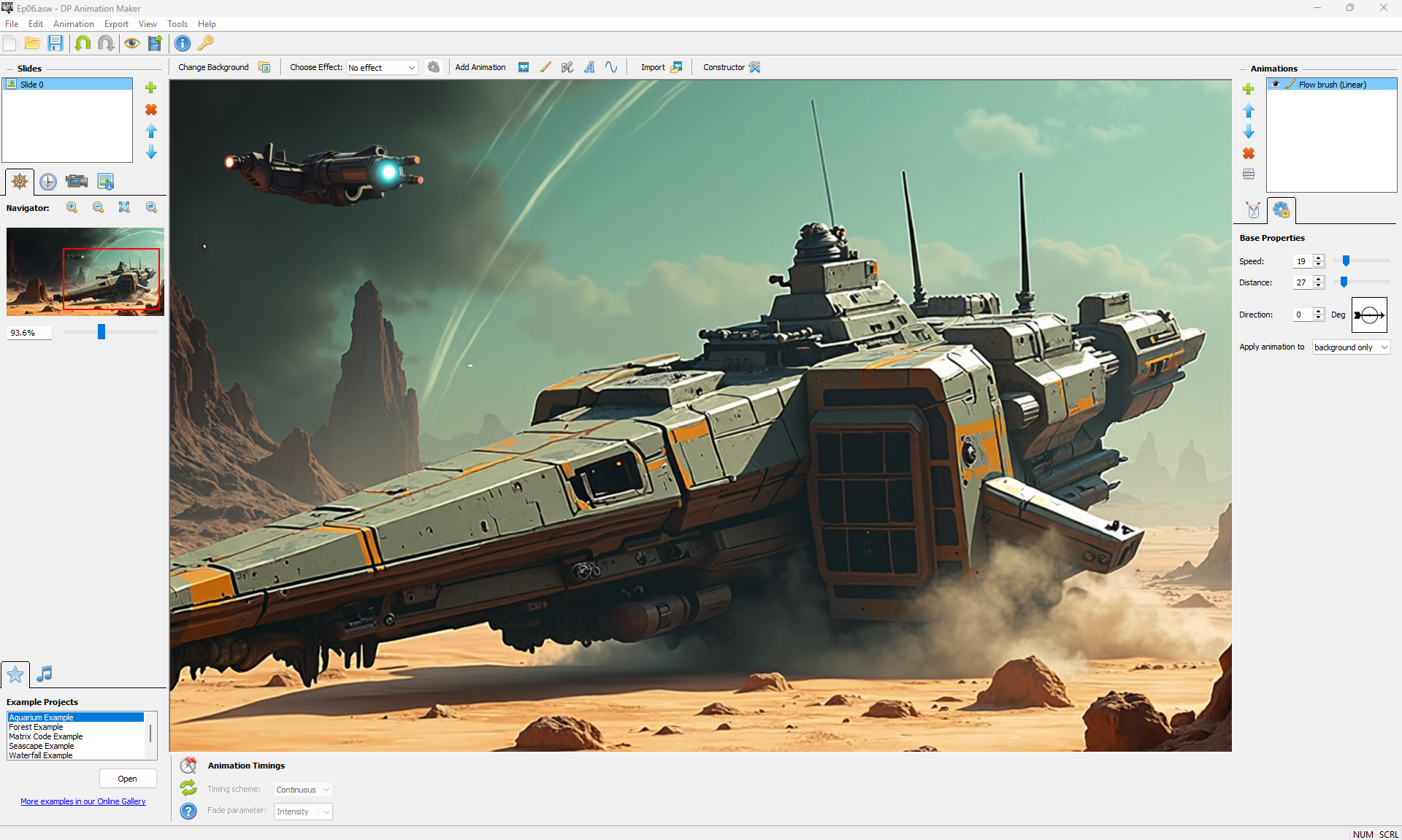The width and height of the screenshot is (1402, 840).
Task: Open the Animation menu
Action: tap(73, 24)
